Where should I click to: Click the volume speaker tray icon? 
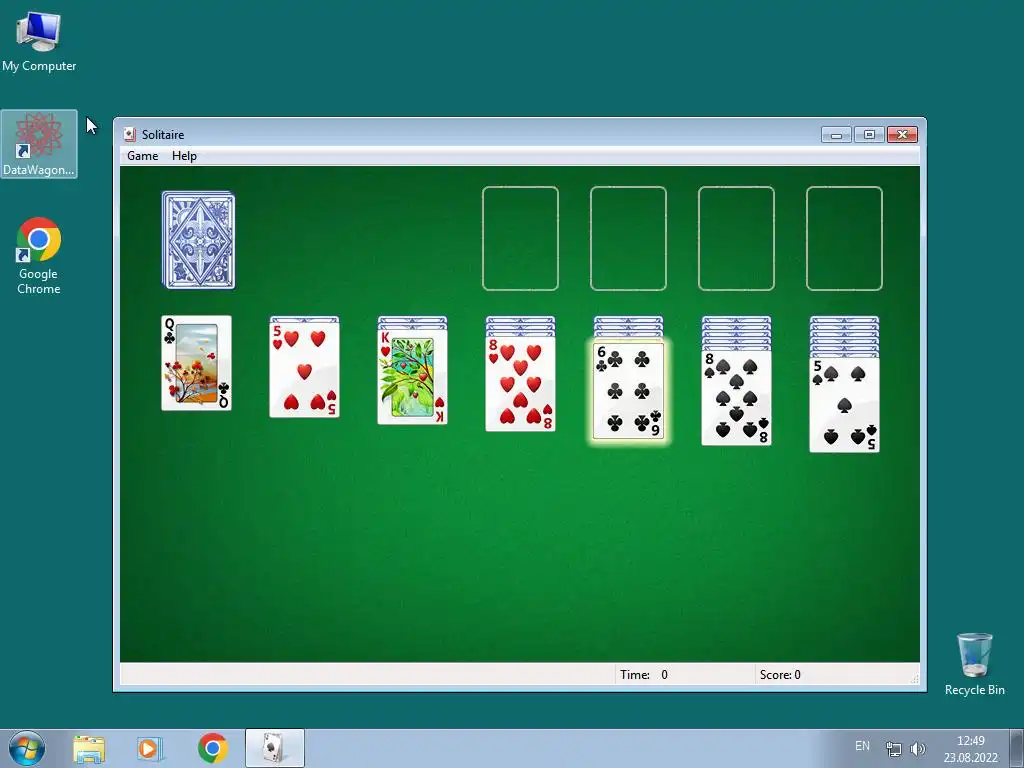tap(918, 748)
